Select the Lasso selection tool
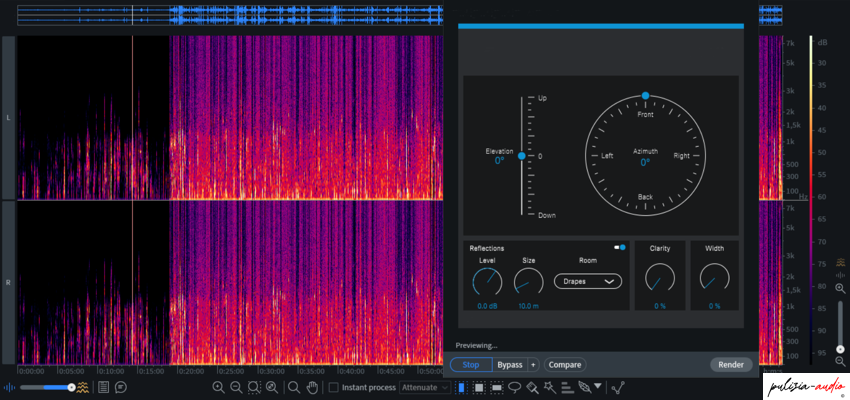 pos(514,388)
